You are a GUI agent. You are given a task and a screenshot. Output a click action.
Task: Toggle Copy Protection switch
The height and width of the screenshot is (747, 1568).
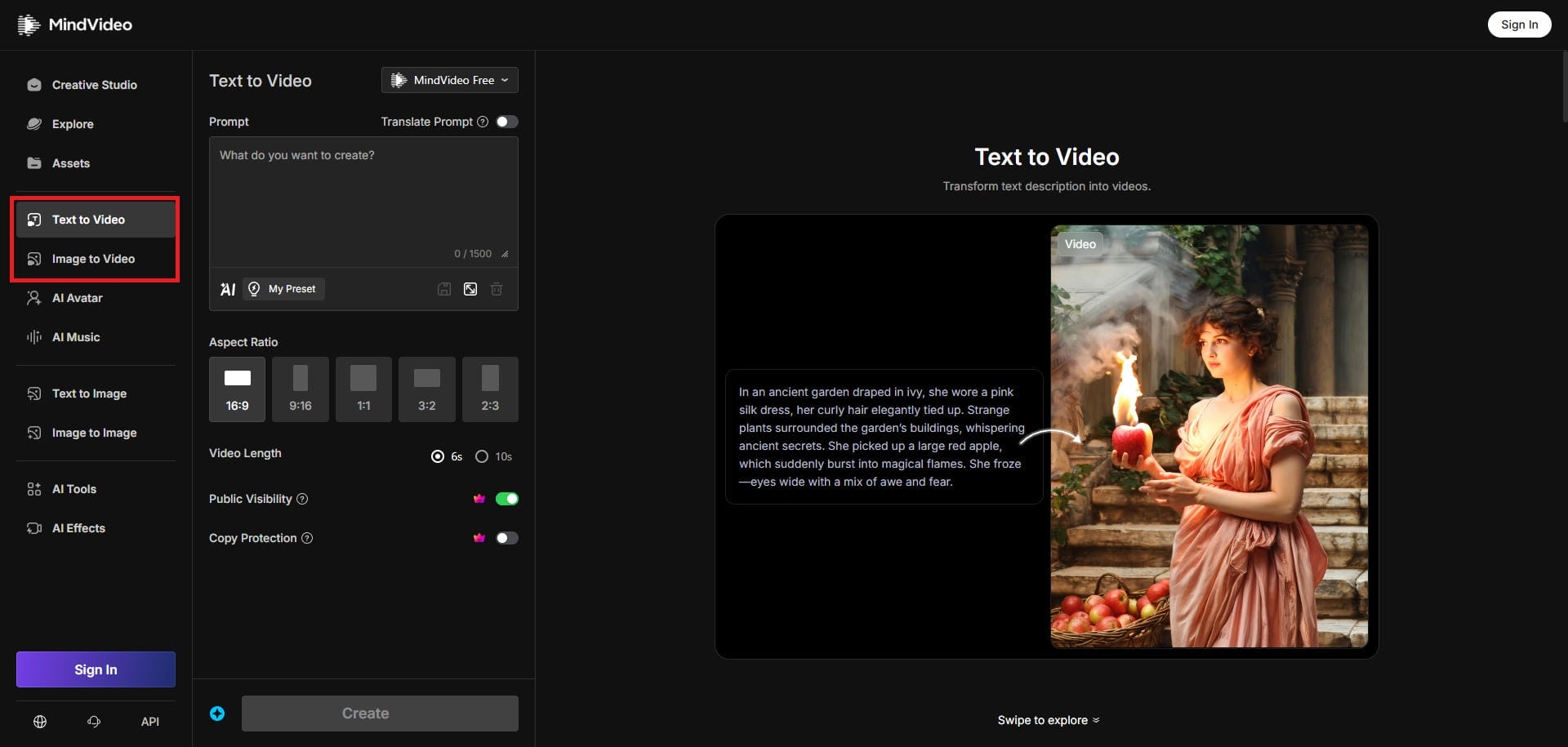point(507,538)
